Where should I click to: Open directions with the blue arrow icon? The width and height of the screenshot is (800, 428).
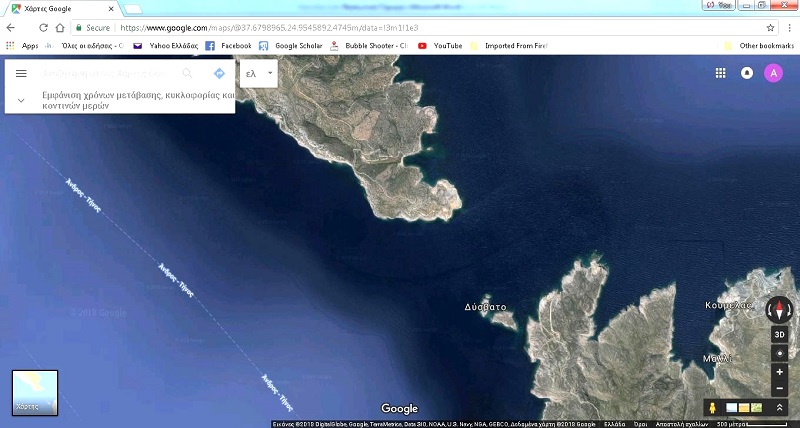tap(219, 73)
